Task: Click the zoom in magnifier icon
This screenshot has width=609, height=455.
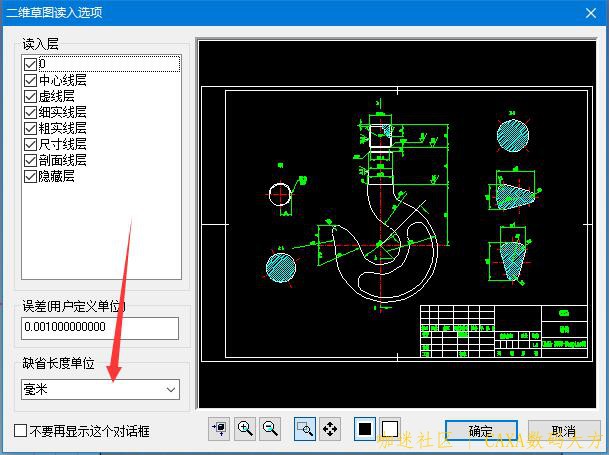Action: [245, 429]
